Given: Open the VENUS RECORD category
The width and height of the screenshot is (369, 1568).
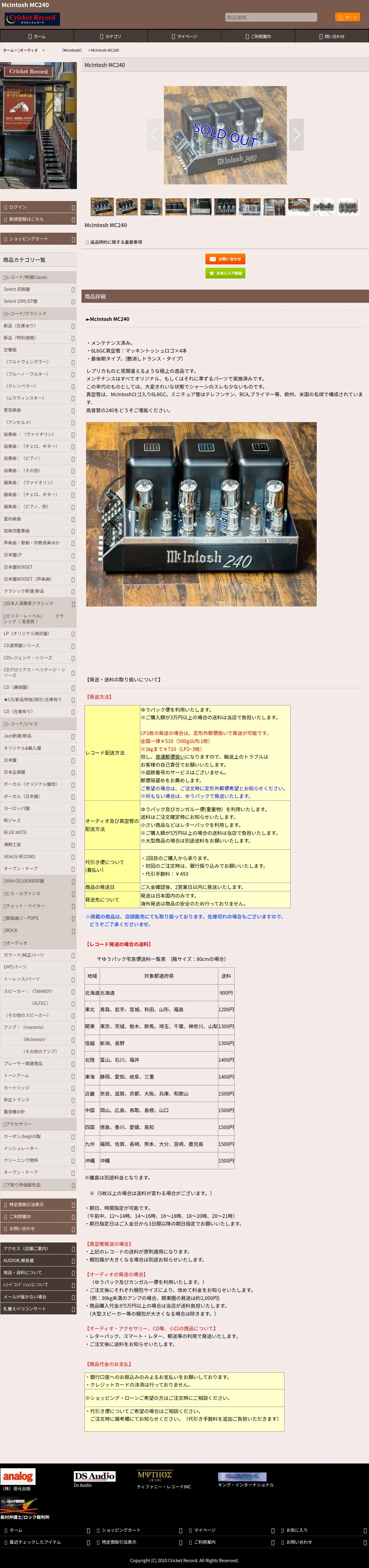Looking at the screenshot, I should 38,856.
